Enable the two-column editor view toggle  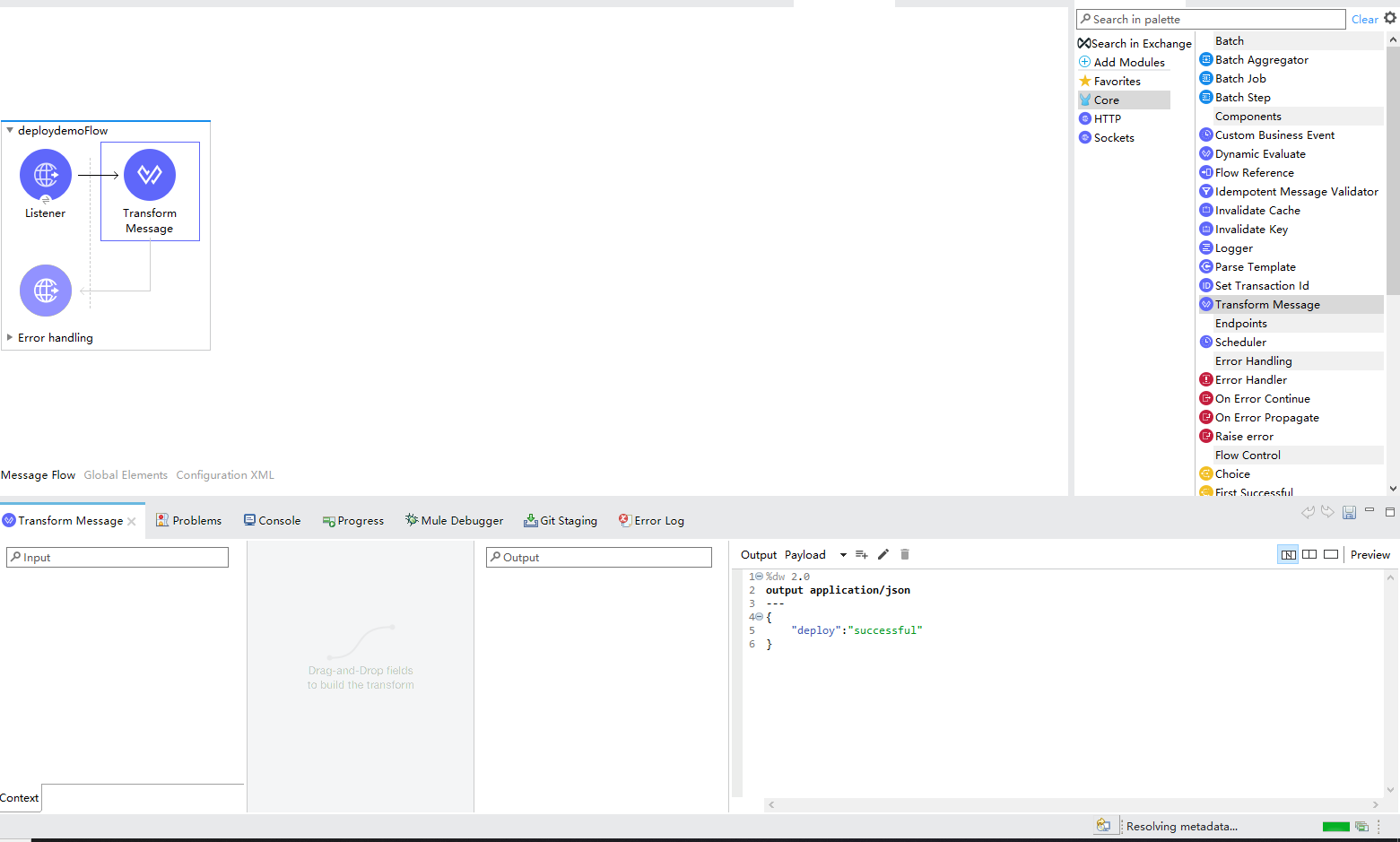coord(1309,554)
